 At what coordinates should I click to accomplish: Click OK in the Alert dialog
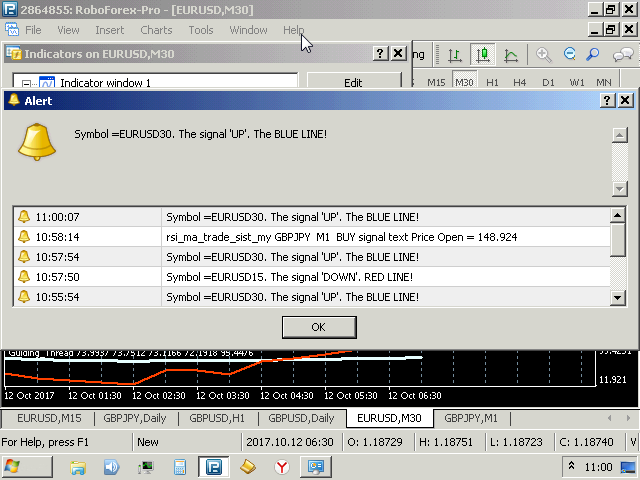click(x=319, y=327)
